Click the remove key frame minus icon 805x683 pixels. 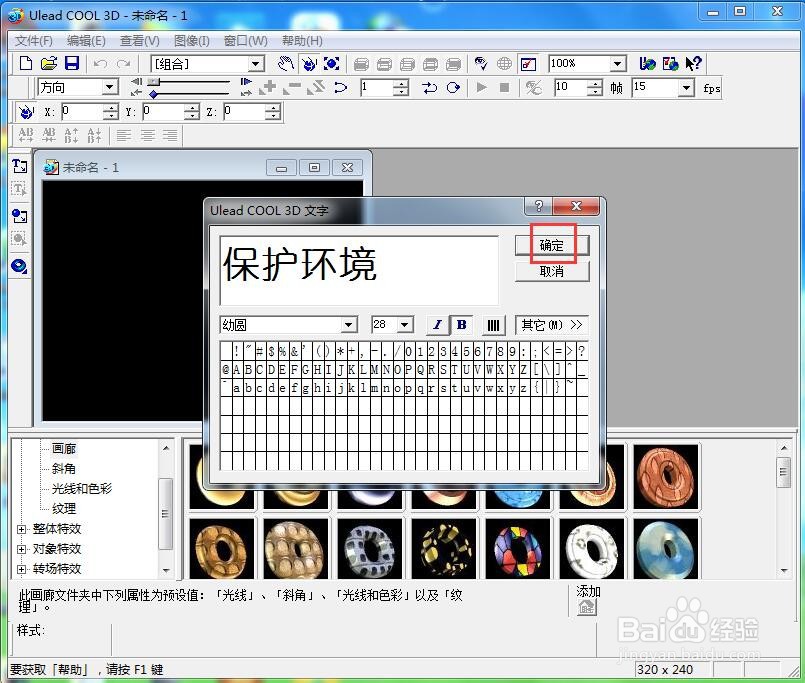[x=292, y=87]
